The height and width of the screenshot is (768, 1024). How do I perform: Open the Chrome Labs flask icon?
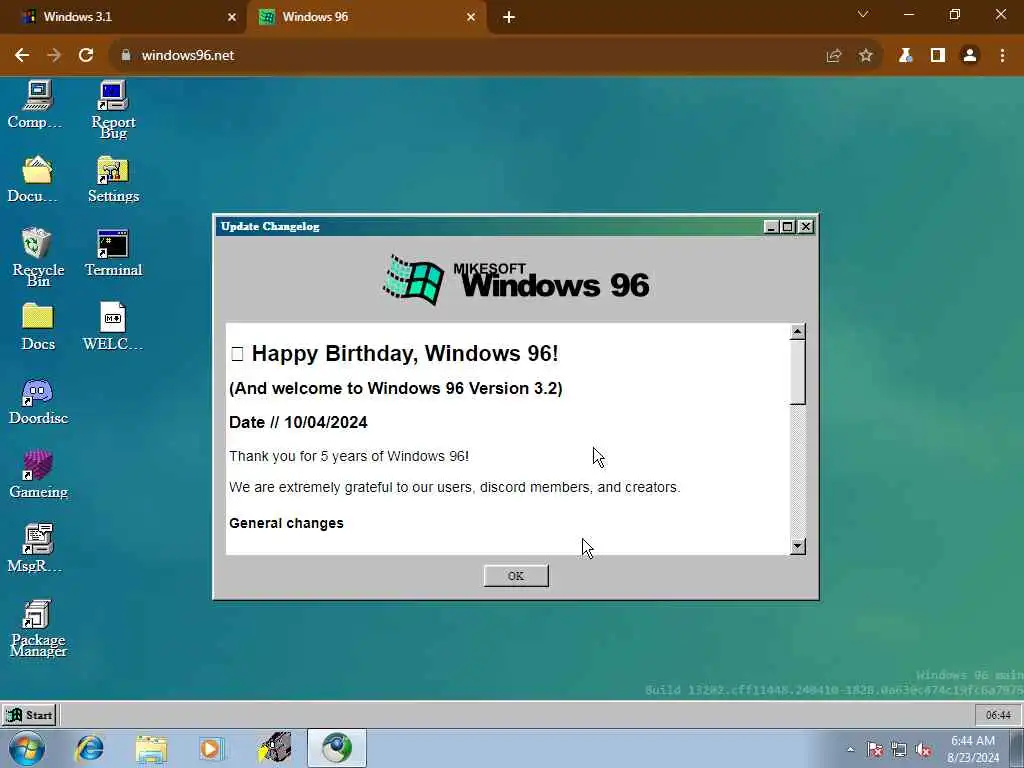point(905,56)
